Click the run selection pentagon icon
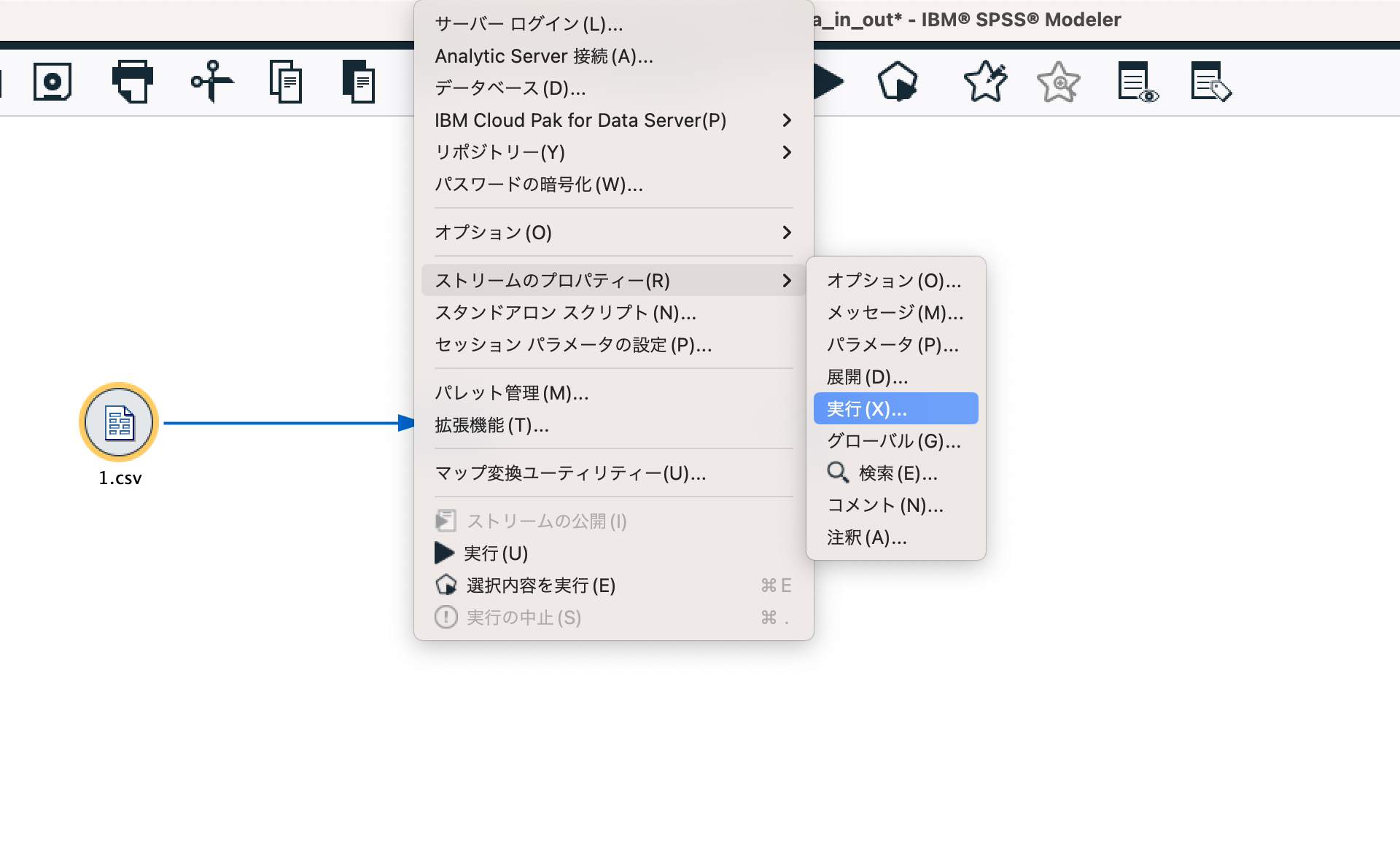Screen dimensions: 1400x856 point(898,82)
